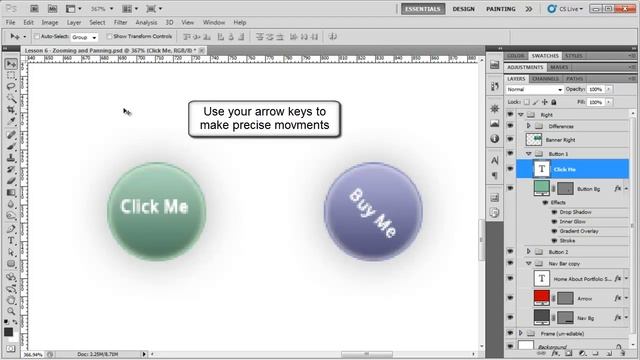The image size is (640, 360).
Task: Select the Blur tool
Action: pyautogui.click(x=11, y=204)
